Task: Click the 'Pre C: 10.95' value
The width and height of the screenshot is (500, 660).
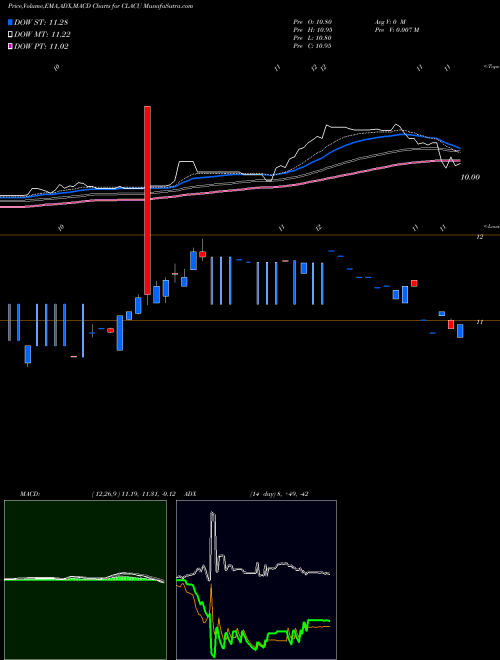Action: [x=312, y=46]
